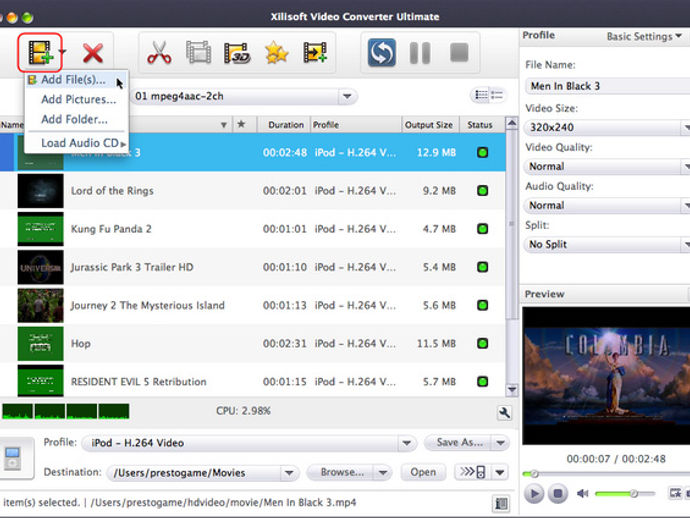Start conversion with the blue Convert button
Image resolution: width=690 pixels, height=518 pixels.
(382, 53)
